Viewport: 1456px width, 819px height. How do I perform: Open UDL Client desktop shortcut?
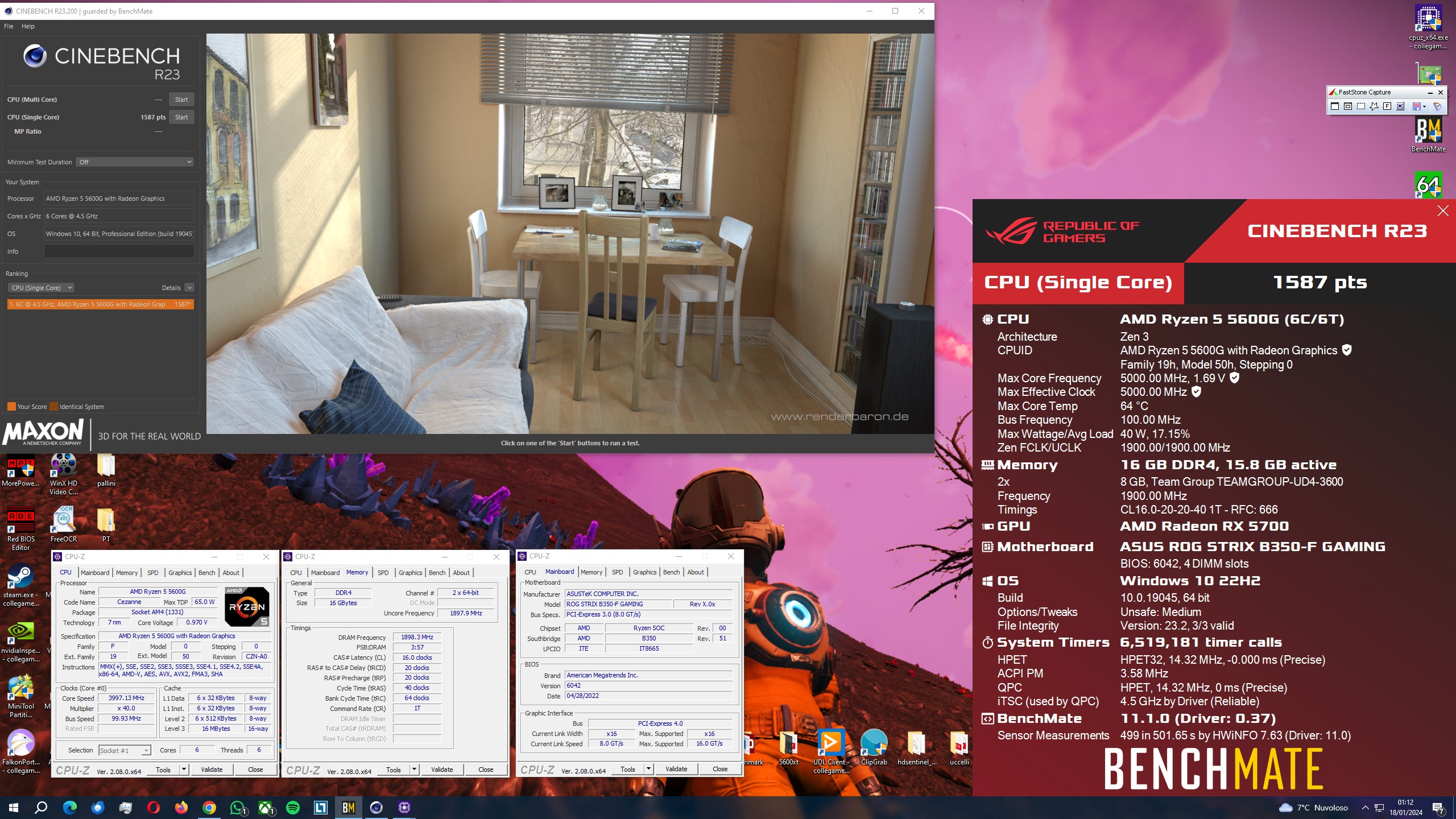point(831,751)
